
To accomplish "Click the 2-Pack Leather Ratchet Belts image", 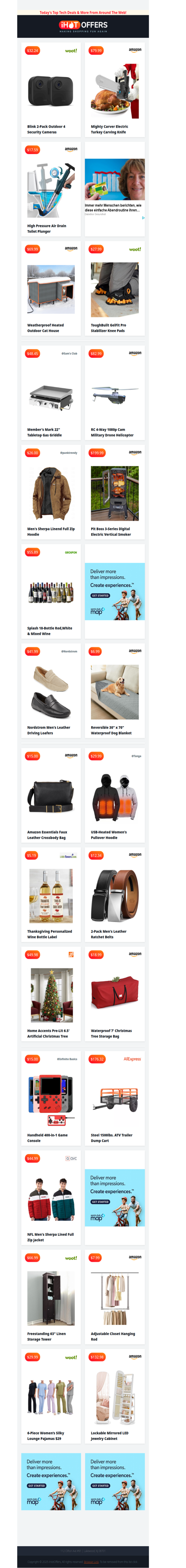I will point(115,896).
